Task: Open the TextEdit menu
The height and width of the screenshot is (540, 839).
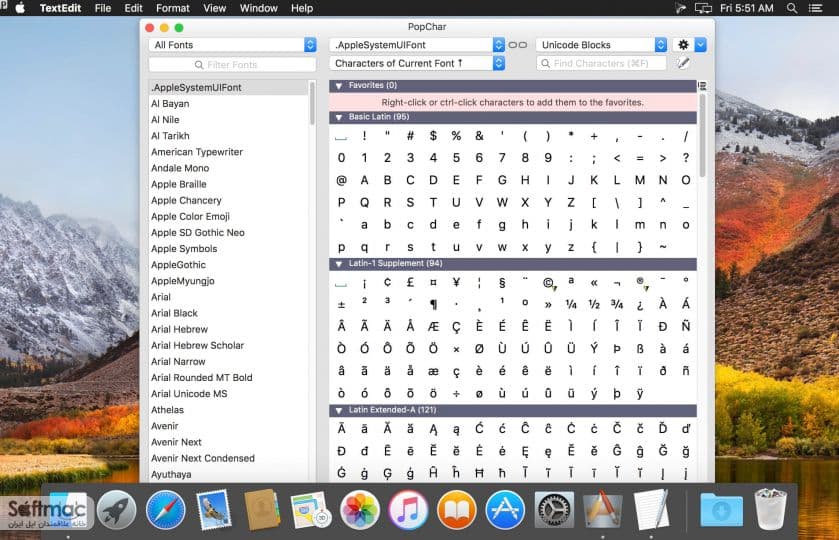Action: click(x=60, y=8)
